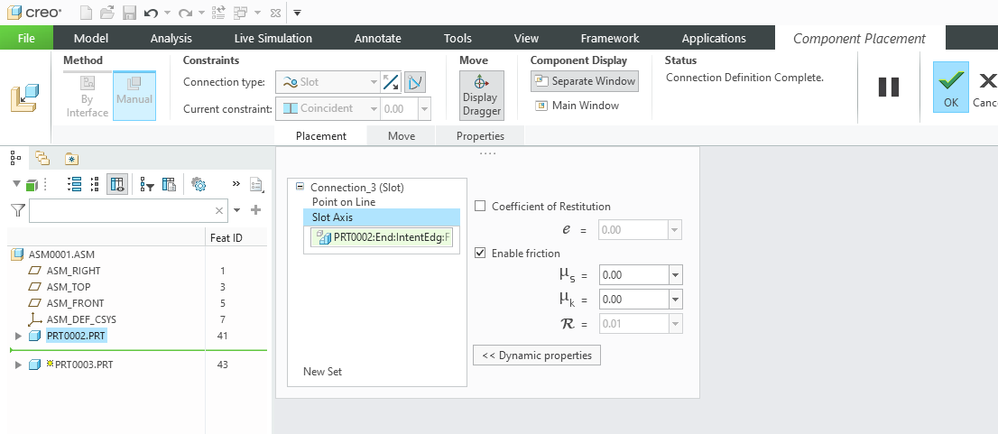Switch to the Model ribbon tab
998x434 pixels.
pyautogui.click(x=91, y=38)
